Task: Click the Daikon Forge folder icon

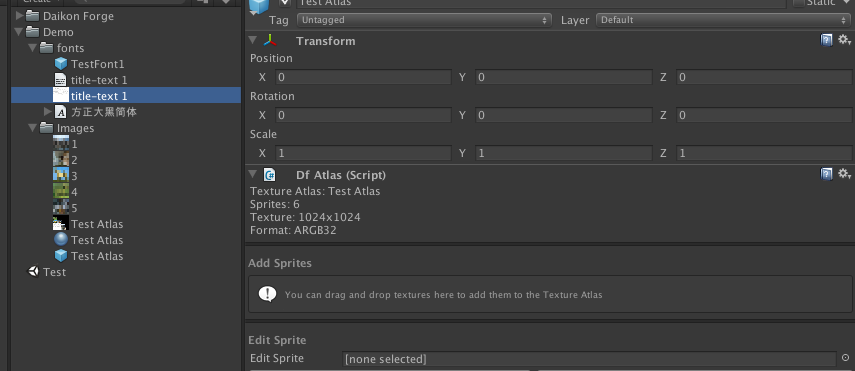Action: (33, 16)
